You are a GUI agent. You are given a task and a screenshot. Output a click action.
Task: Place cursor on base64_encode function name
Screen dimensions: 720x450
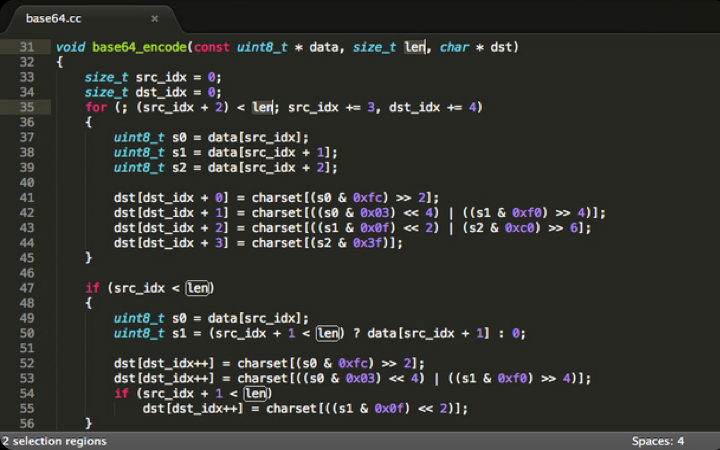point(140,47)
